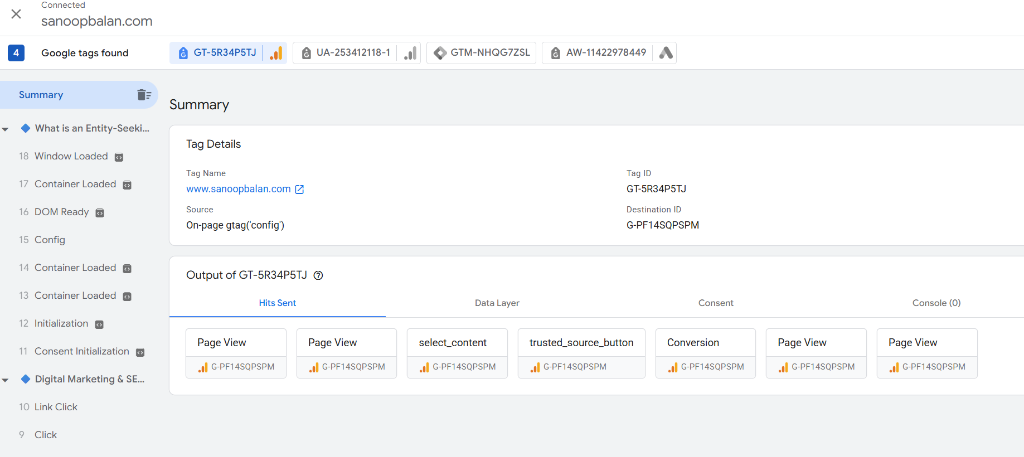Click the Tag ID value GT-5R34P5TJ
The width and height of the screenshot is (1024, 457).
(656, 189)
